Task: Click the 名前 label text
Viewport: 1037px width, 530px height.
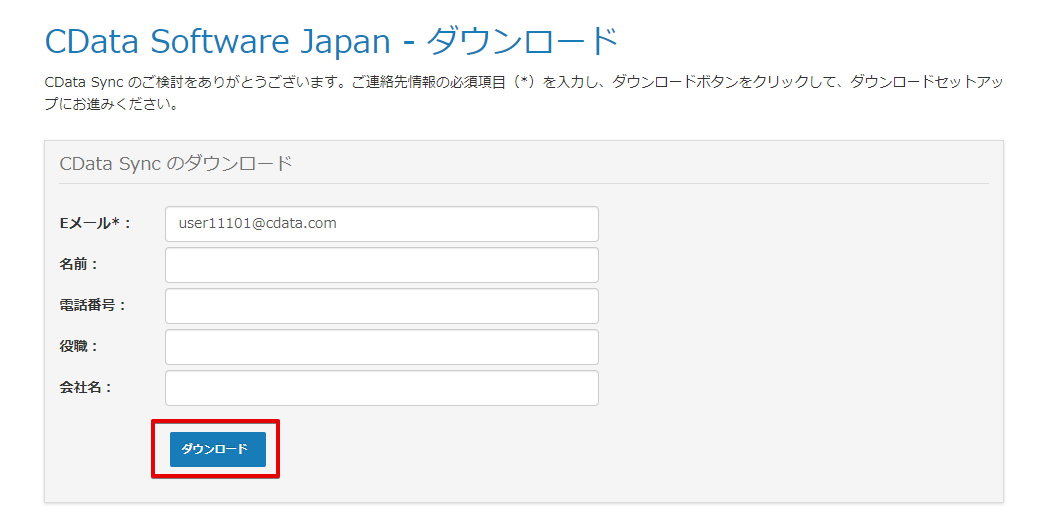Action: [78, 265]
